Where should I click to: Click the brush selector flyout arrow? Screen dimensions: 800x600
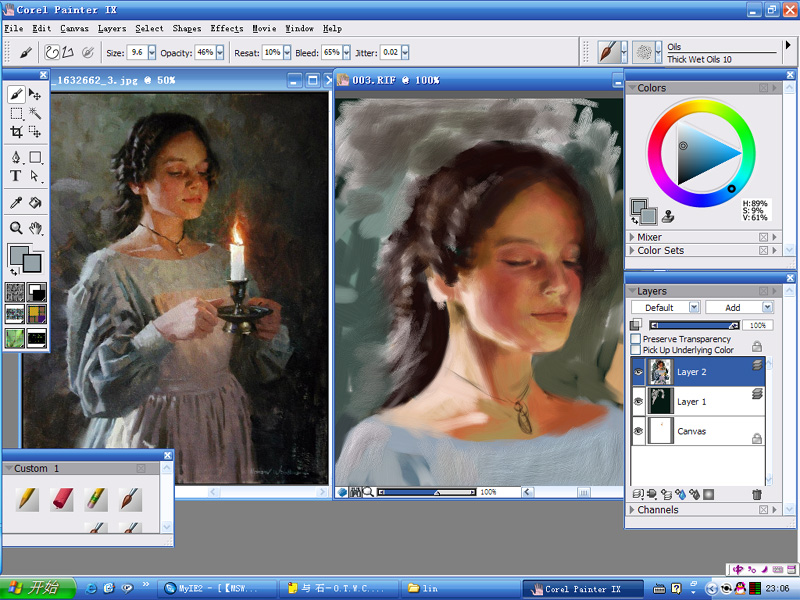pyautogui.click(x=788, y=45)
